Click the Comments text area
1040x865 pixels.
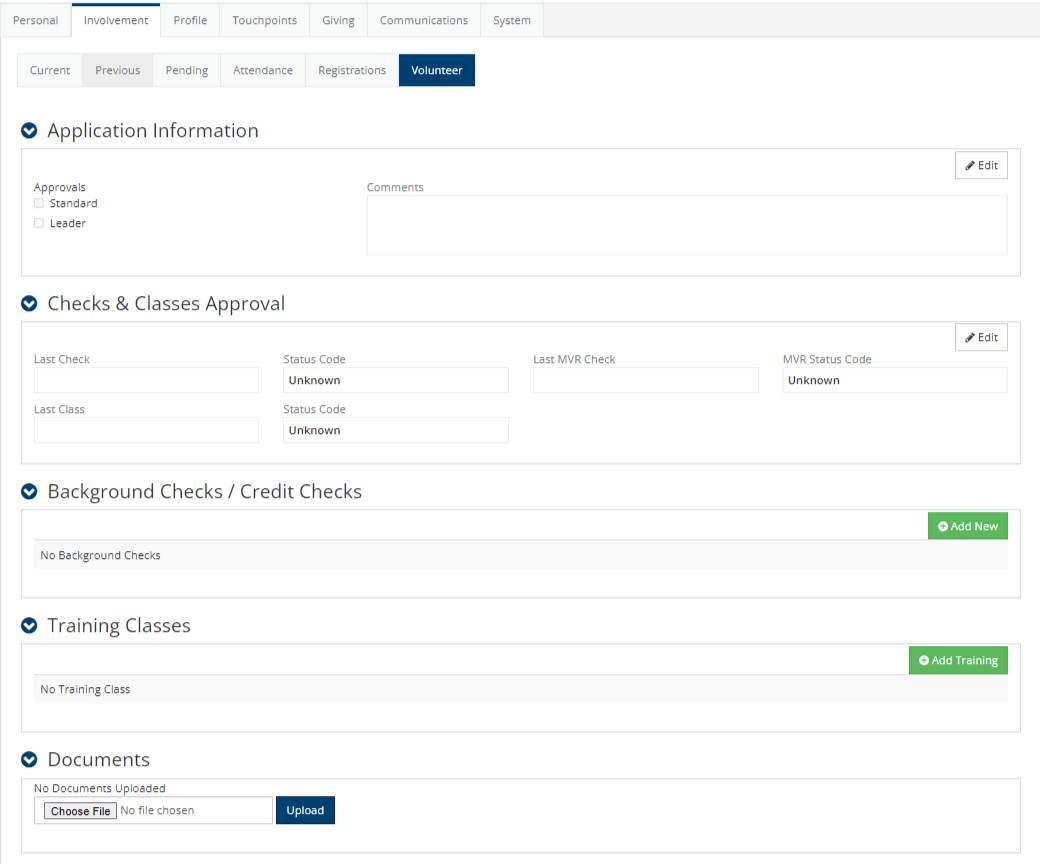point(687,225)
